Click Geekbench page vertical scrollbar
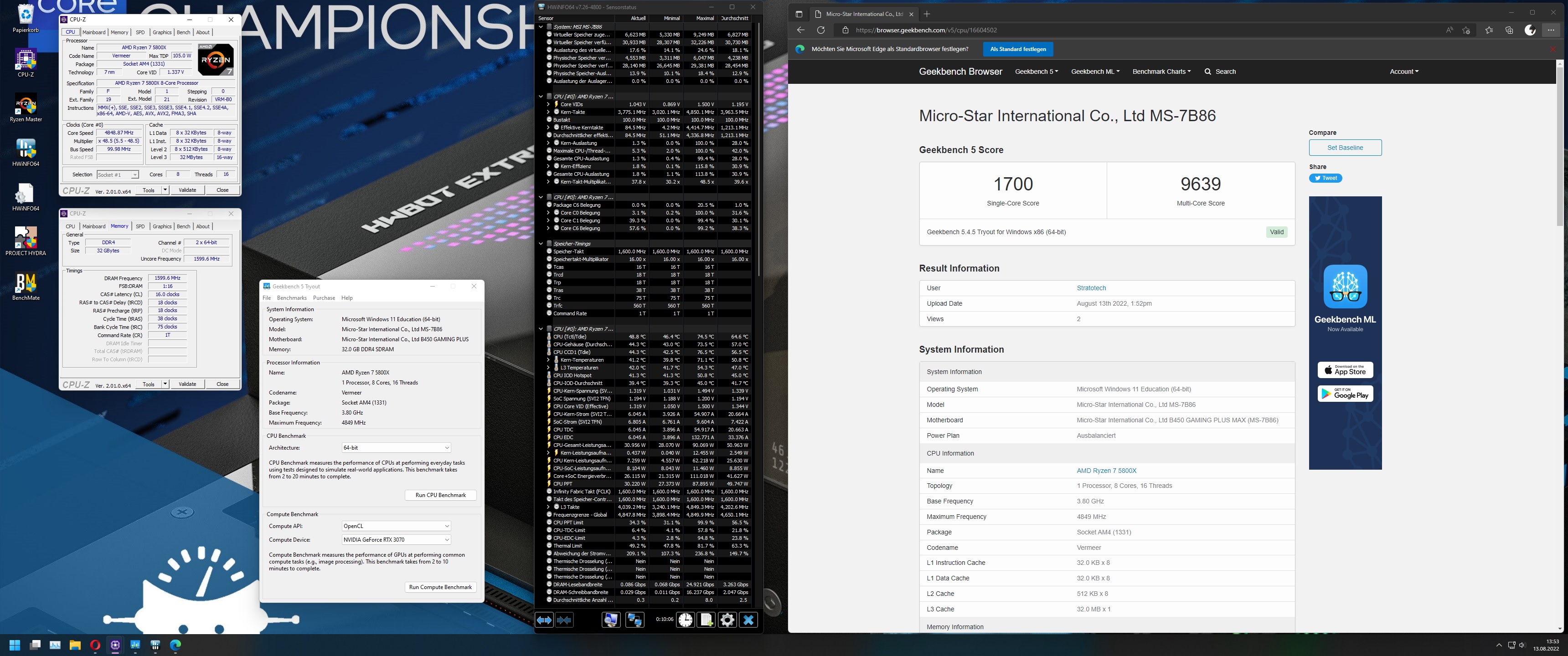 click(x=1559, y=146)
